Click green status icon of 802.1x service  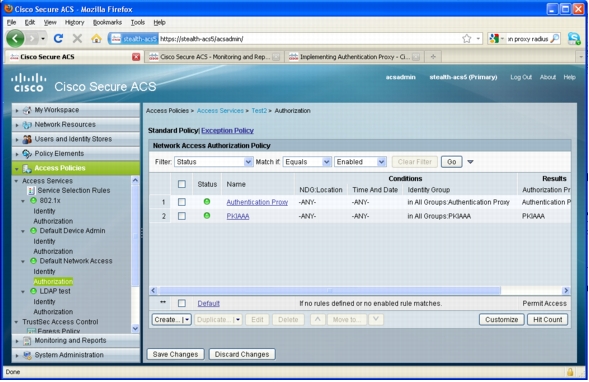(x=33, y=201)
